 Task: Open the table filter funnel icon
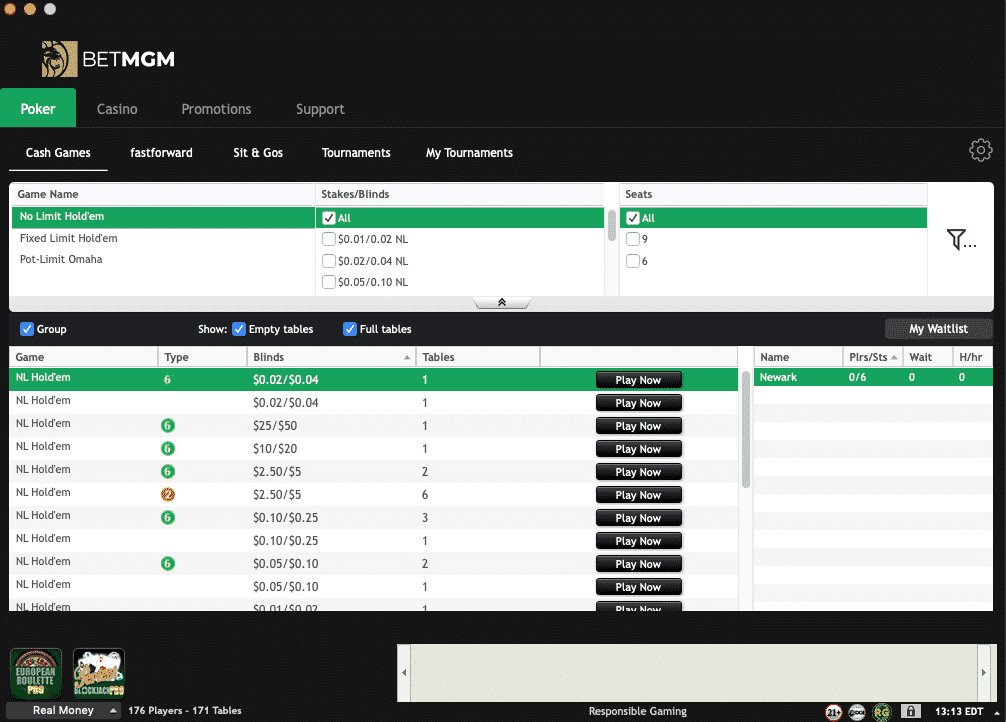coord(960,239)
